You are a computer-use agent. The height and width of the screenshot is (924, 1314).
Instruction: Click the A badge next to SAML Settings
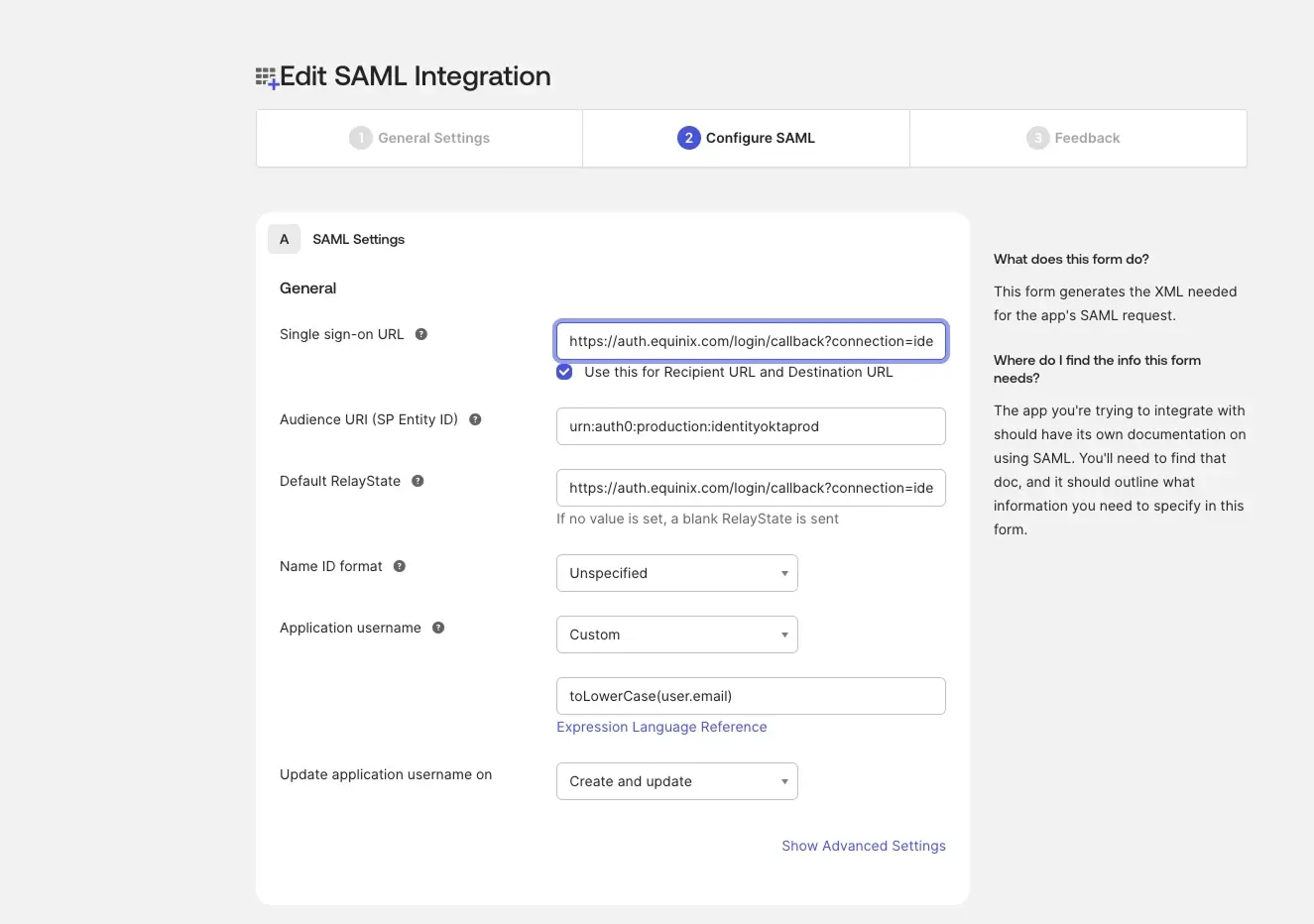click(284, 239)
